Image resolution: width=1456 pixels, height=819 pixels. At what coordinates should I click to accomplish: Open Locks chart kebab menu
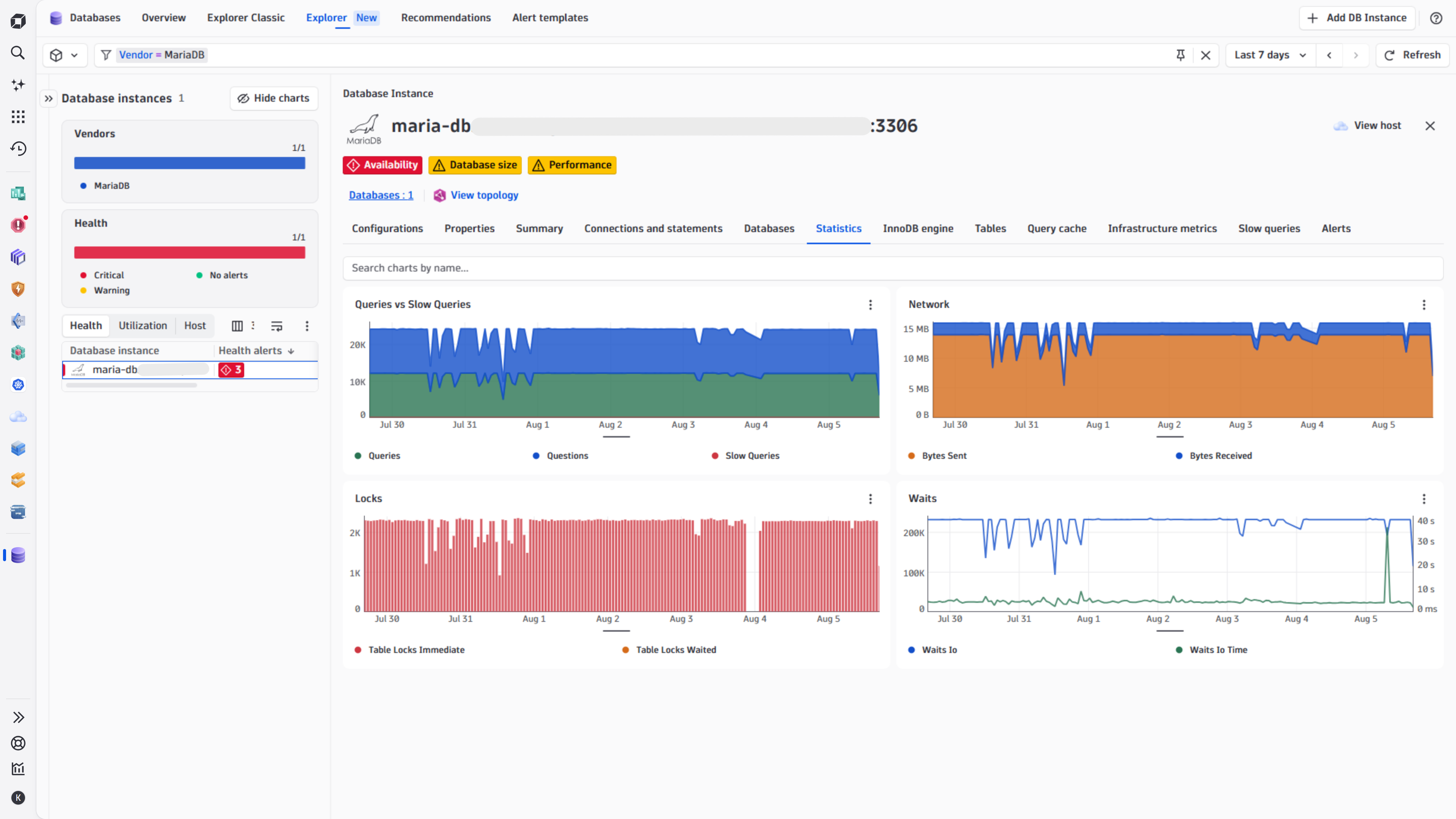pos(871,499)
